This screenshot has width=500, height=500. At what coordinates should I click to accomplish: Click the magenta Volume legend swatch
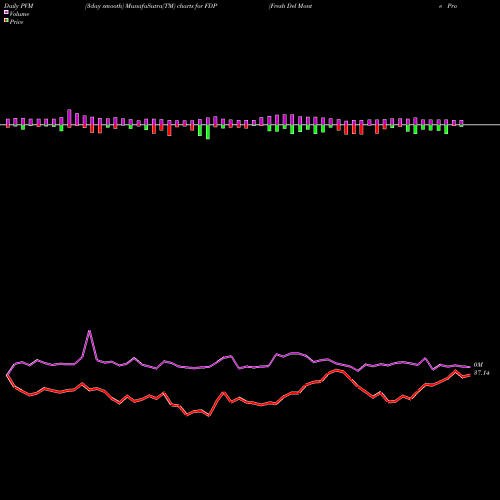pos(6,12)
